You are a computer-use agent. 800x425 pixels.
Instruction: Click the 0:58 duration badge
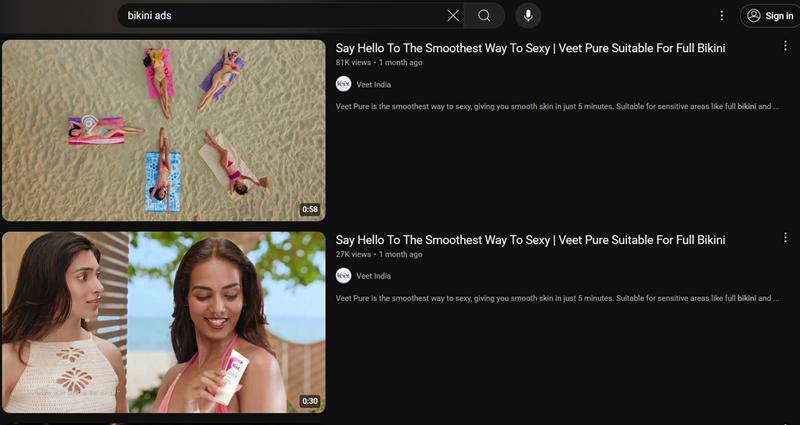tap(310, 209)
